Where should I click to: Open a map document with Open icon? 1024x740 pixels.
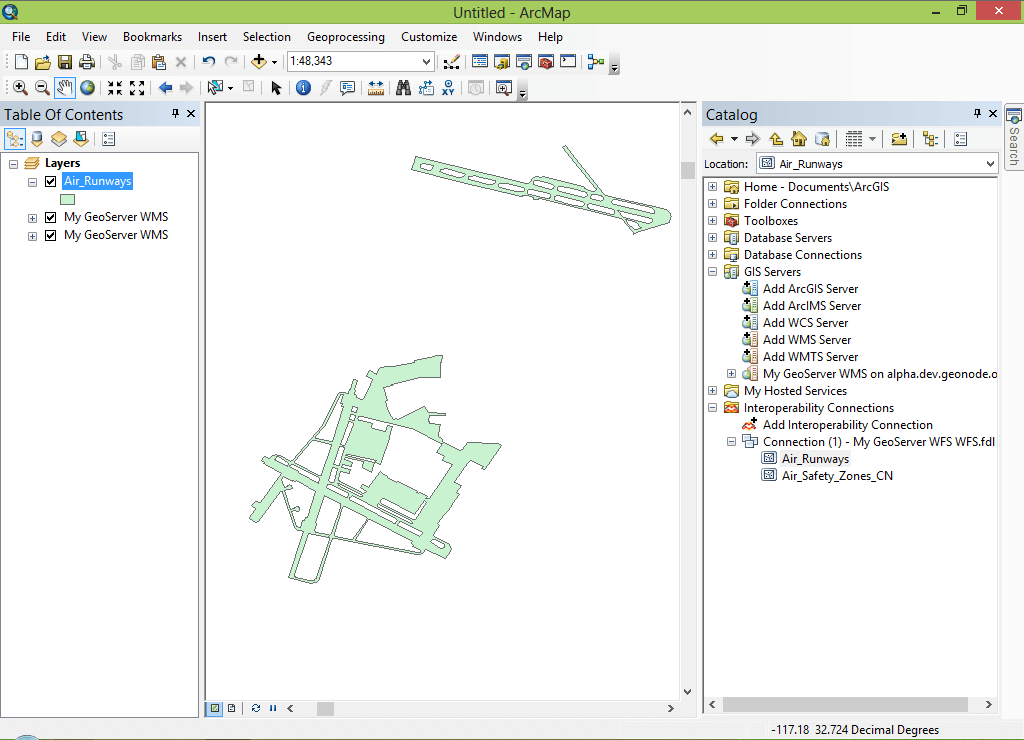[42, 62]
